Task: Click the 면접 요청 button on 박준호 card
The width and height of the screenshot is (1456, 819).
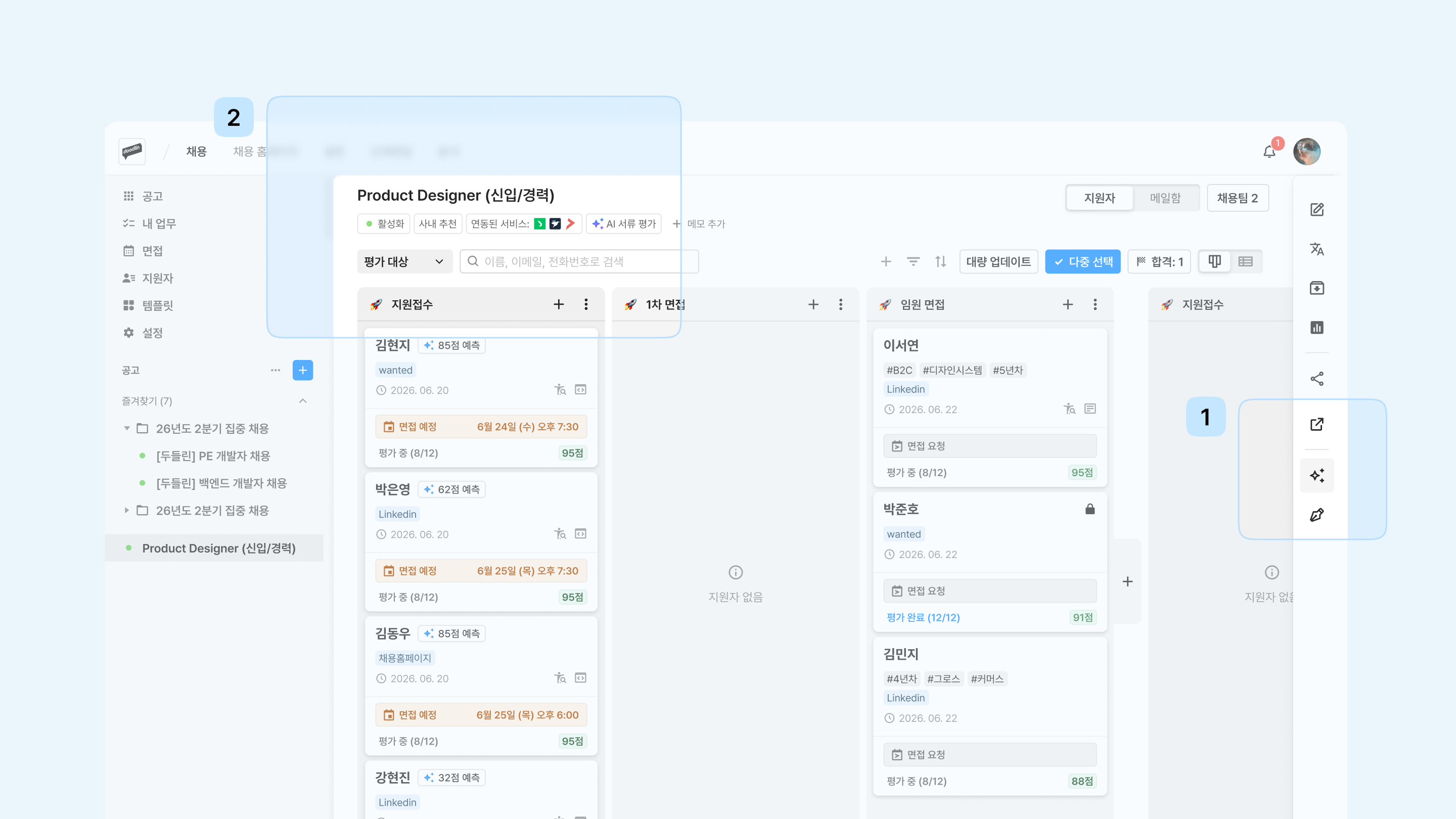Action: pyautogui.click(x=990, y=590)
